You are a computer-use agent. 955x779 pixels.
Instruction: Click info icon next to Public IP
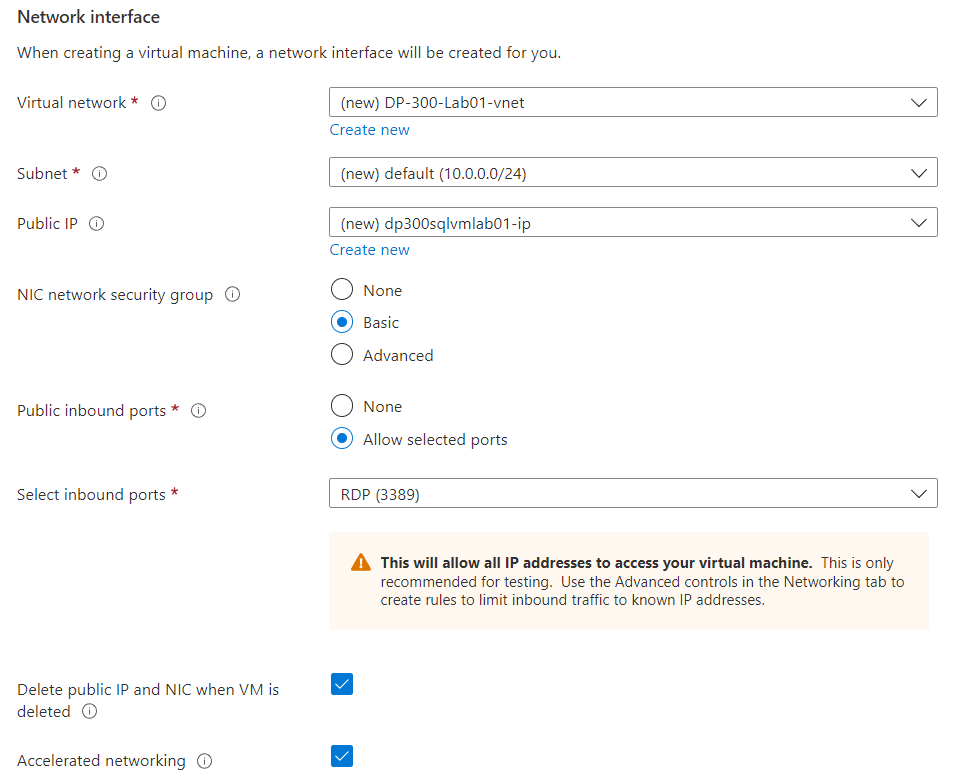[96, 224]
